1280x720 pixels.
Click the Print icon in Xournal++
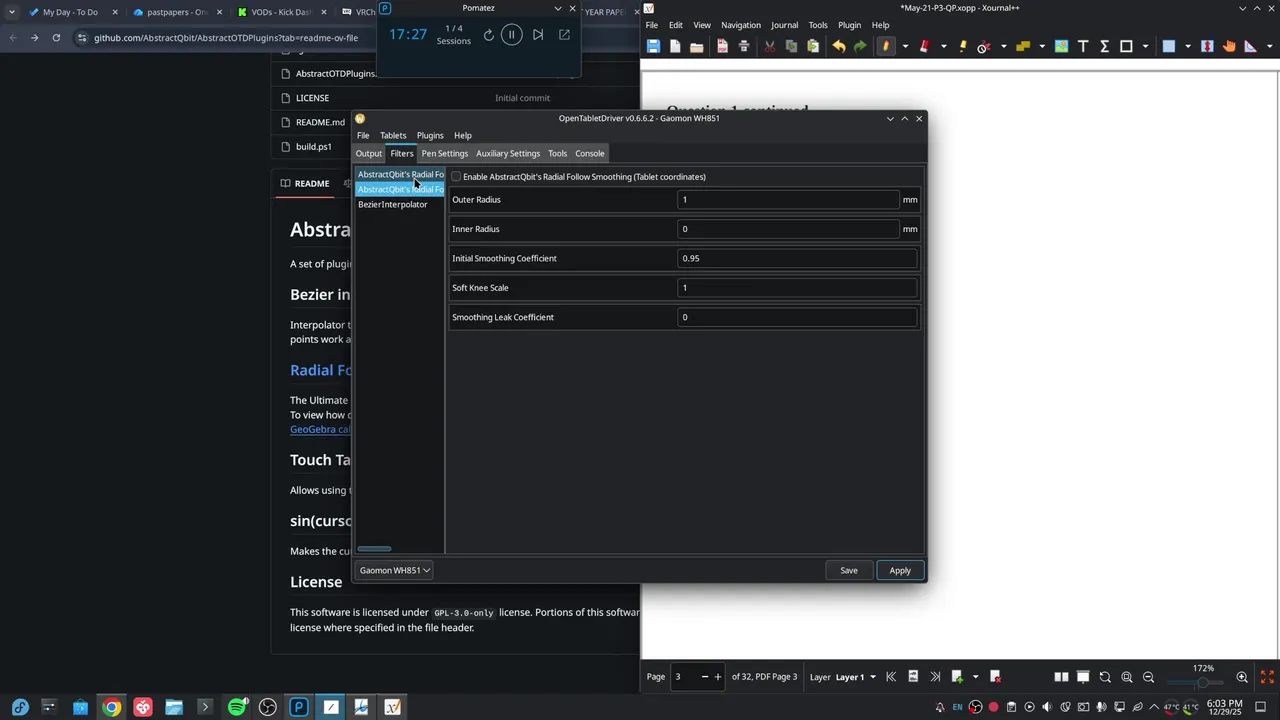coord(744,46)
